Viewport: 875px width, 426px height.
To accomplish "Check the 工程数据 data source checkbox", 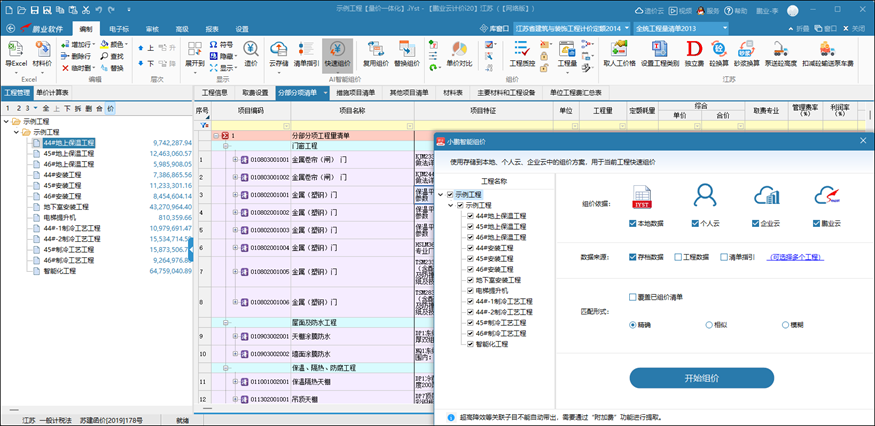I will (x=678, y=257).
